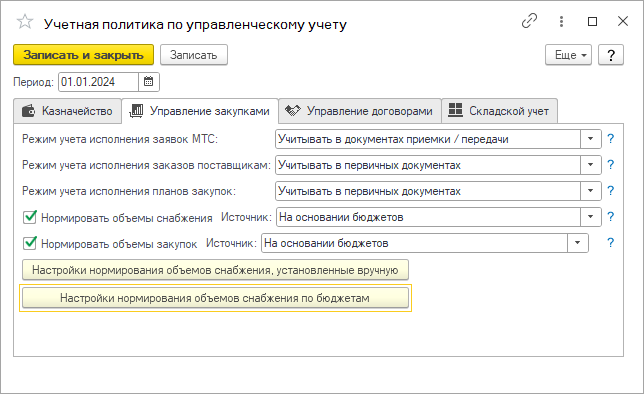Click help question mark for заявок МТС
Image resolution: width=644 pixels, height=394 pixels.
[x=611, y=139]
